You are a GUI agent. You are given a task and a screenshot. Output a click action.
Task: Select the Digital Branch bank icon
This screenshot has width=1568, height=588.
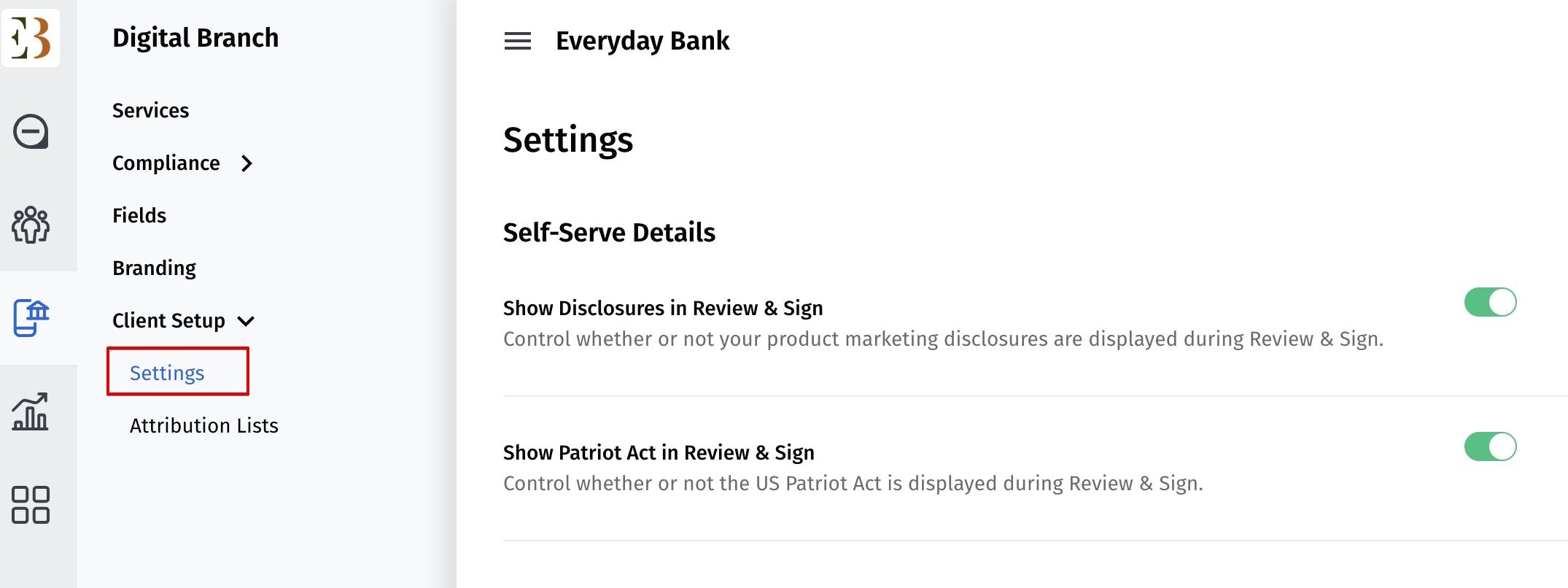point(31,318)
